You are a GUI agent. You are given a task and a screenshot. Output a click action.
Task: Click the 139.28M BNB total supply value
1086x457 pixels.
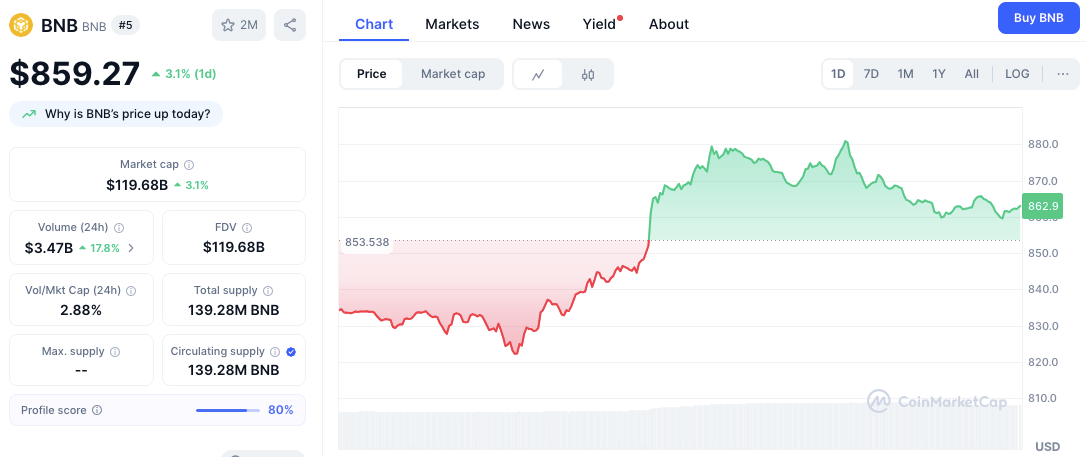[x=233, y=310]
